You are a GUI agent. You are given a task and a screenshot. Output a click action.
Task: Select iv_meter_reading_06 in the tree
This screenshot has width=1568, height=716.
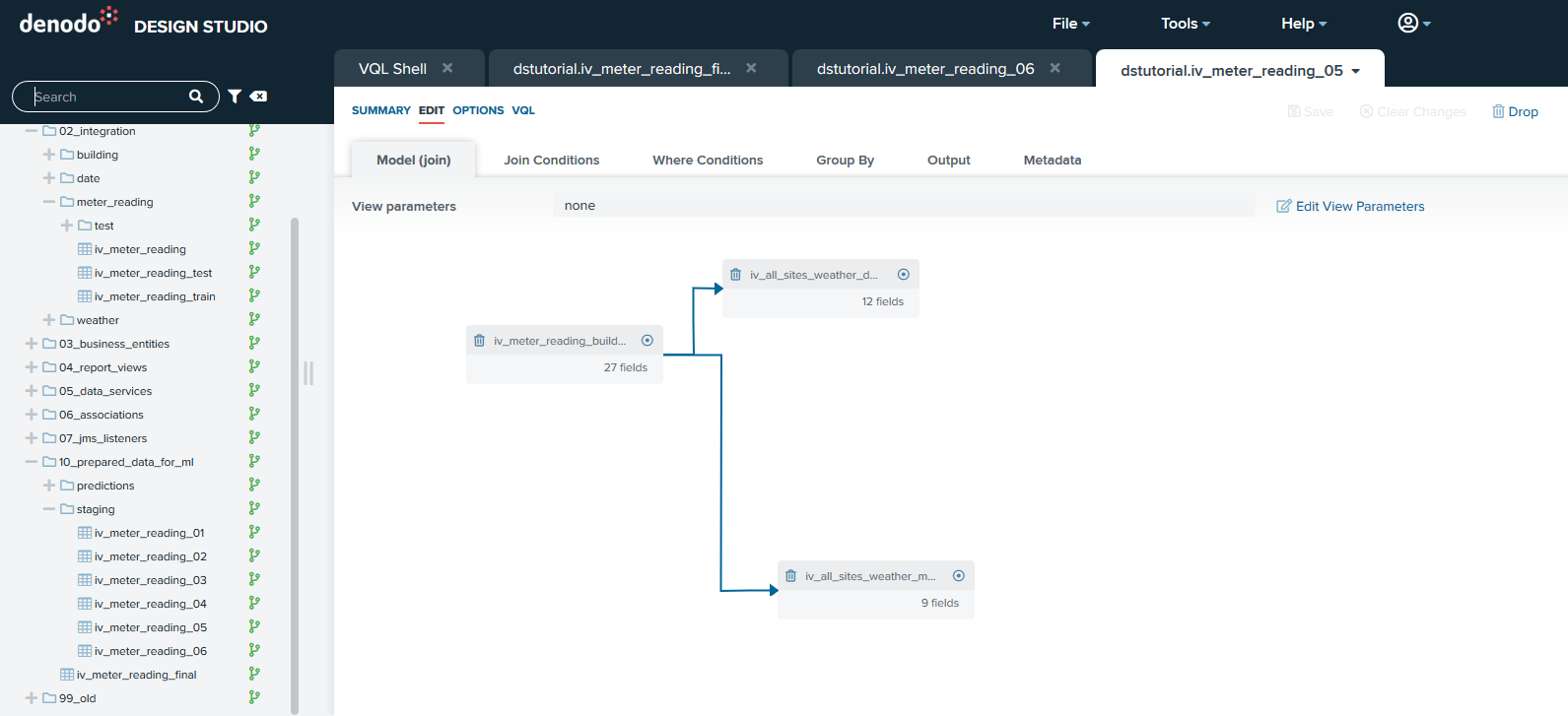[150, 651]
